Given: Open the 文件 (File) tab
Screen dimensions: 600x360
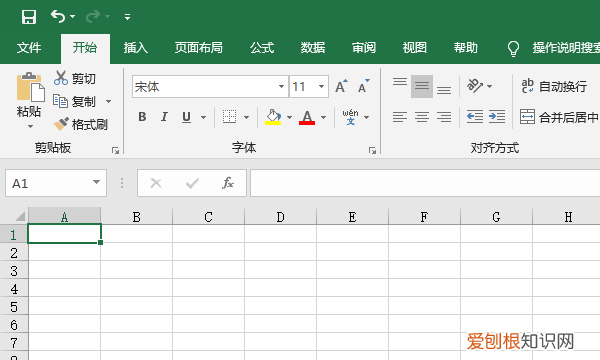Looking at the screenshot, I should [x=29, y=48].
